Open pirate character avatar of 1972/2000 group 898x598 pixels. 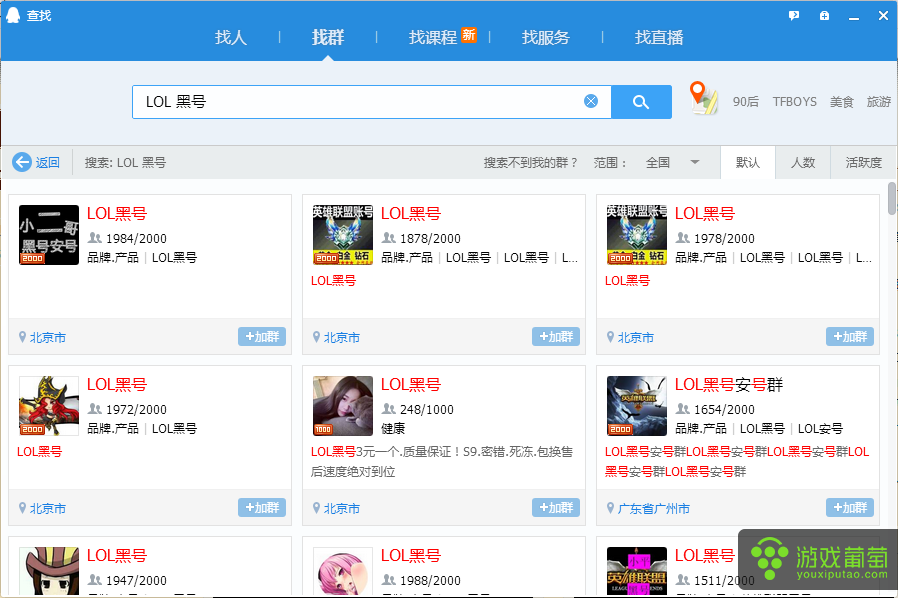tap(49, 406)
